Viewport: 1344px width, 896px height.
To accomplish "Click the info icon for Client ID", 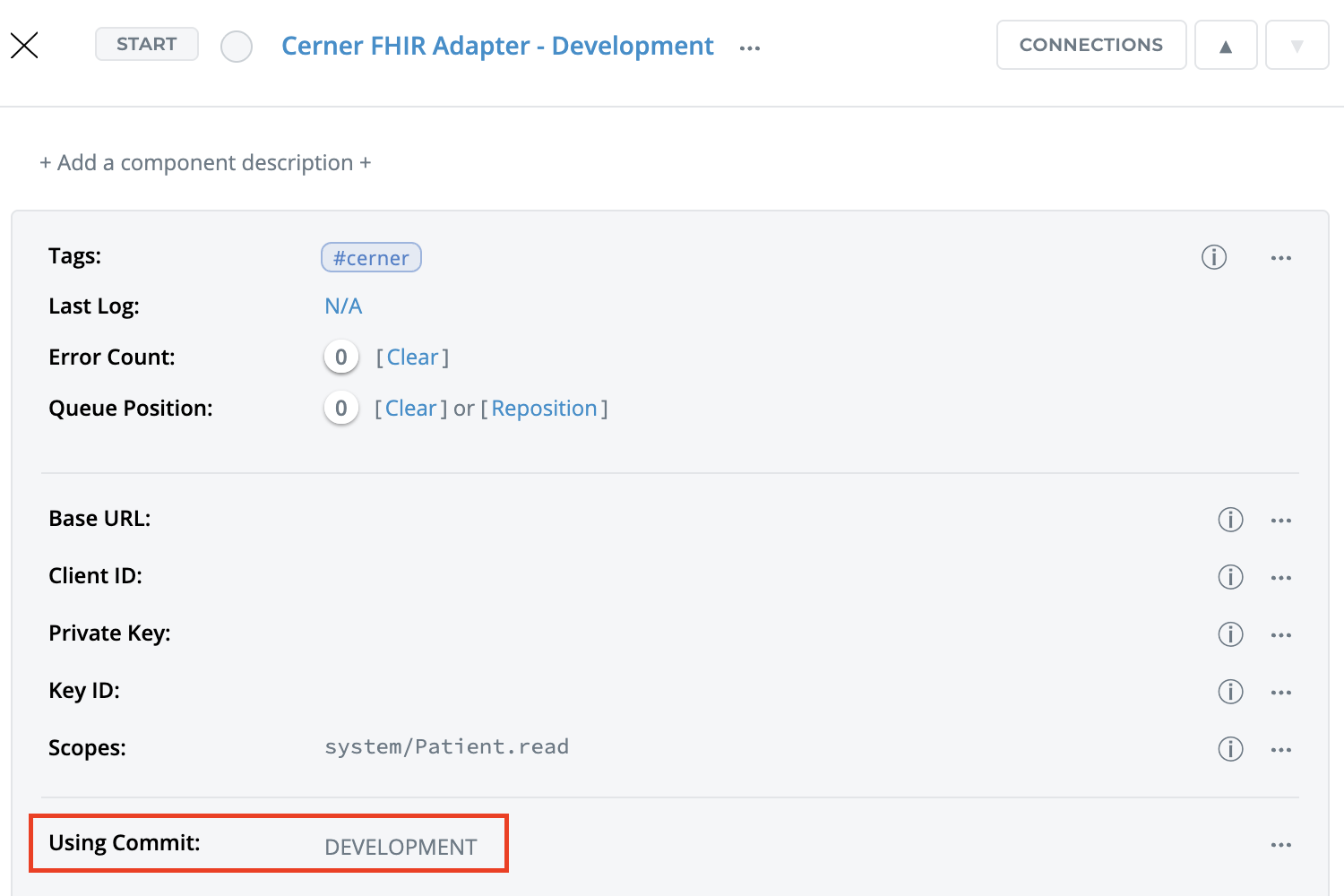I will (1230, 577).
